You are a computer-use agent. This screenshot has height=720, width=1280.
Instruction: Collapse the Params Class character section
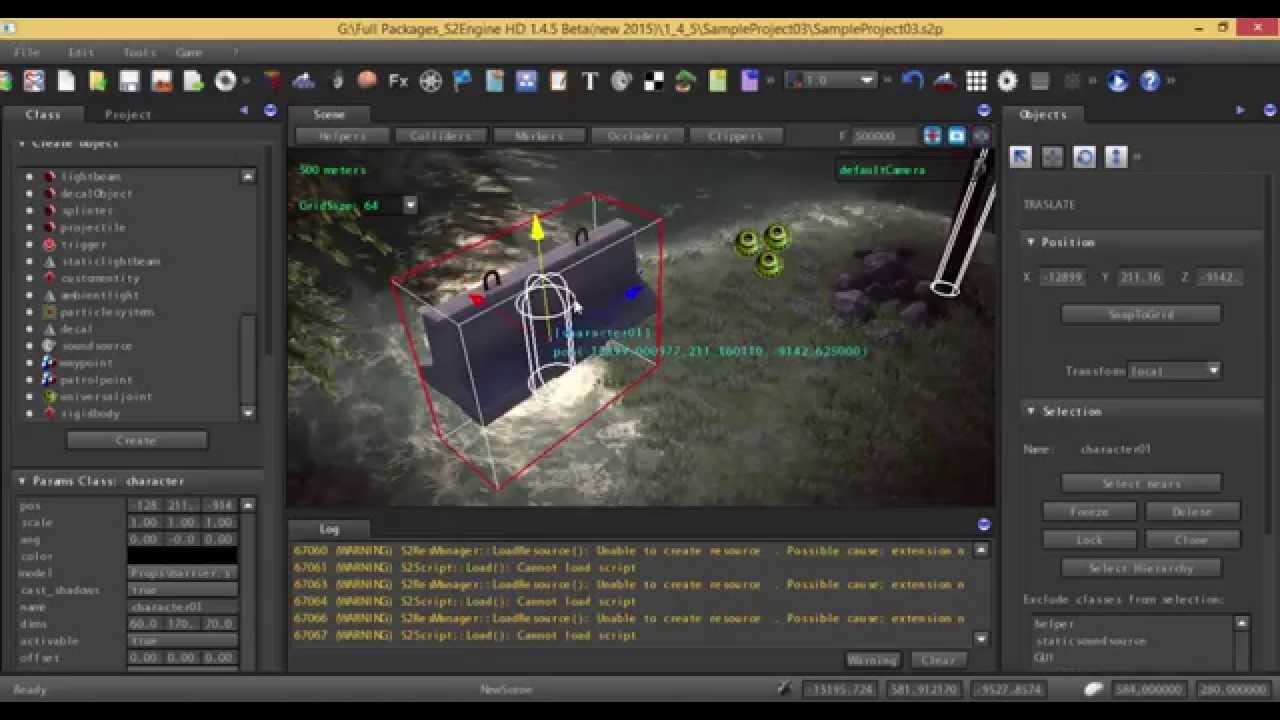click(22, 481)
